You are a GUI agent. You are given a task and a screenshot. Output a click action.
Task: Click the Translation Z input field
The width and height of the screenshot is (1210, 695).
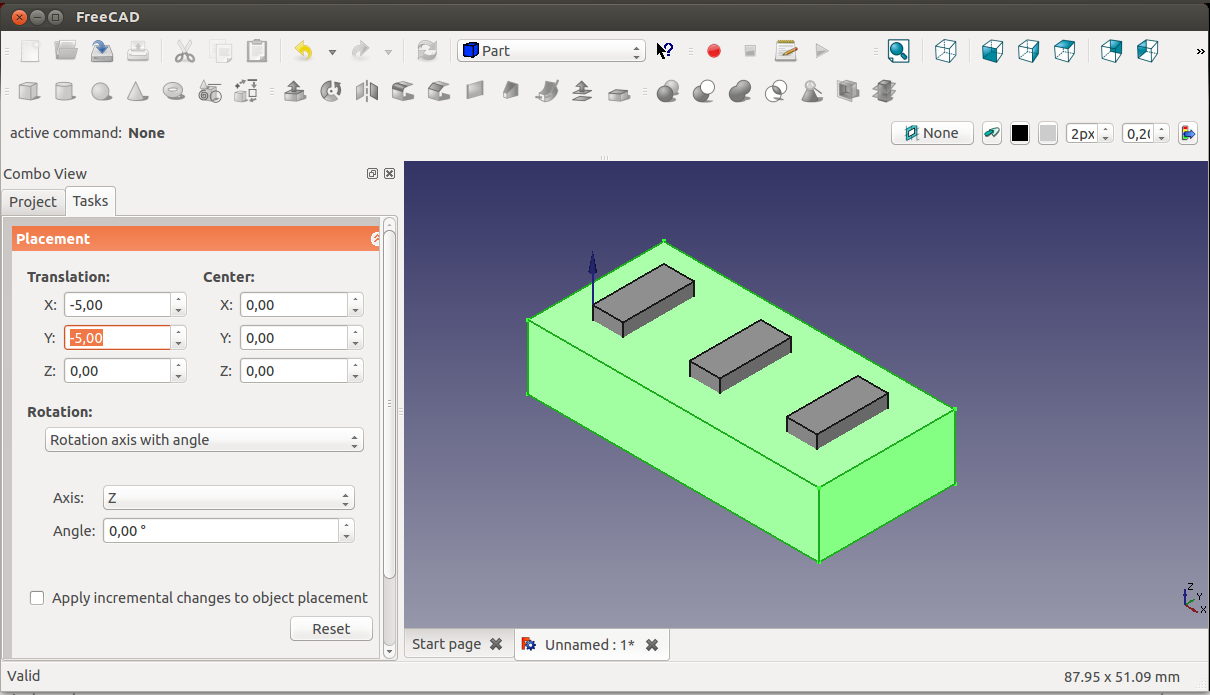coord(117,371)
